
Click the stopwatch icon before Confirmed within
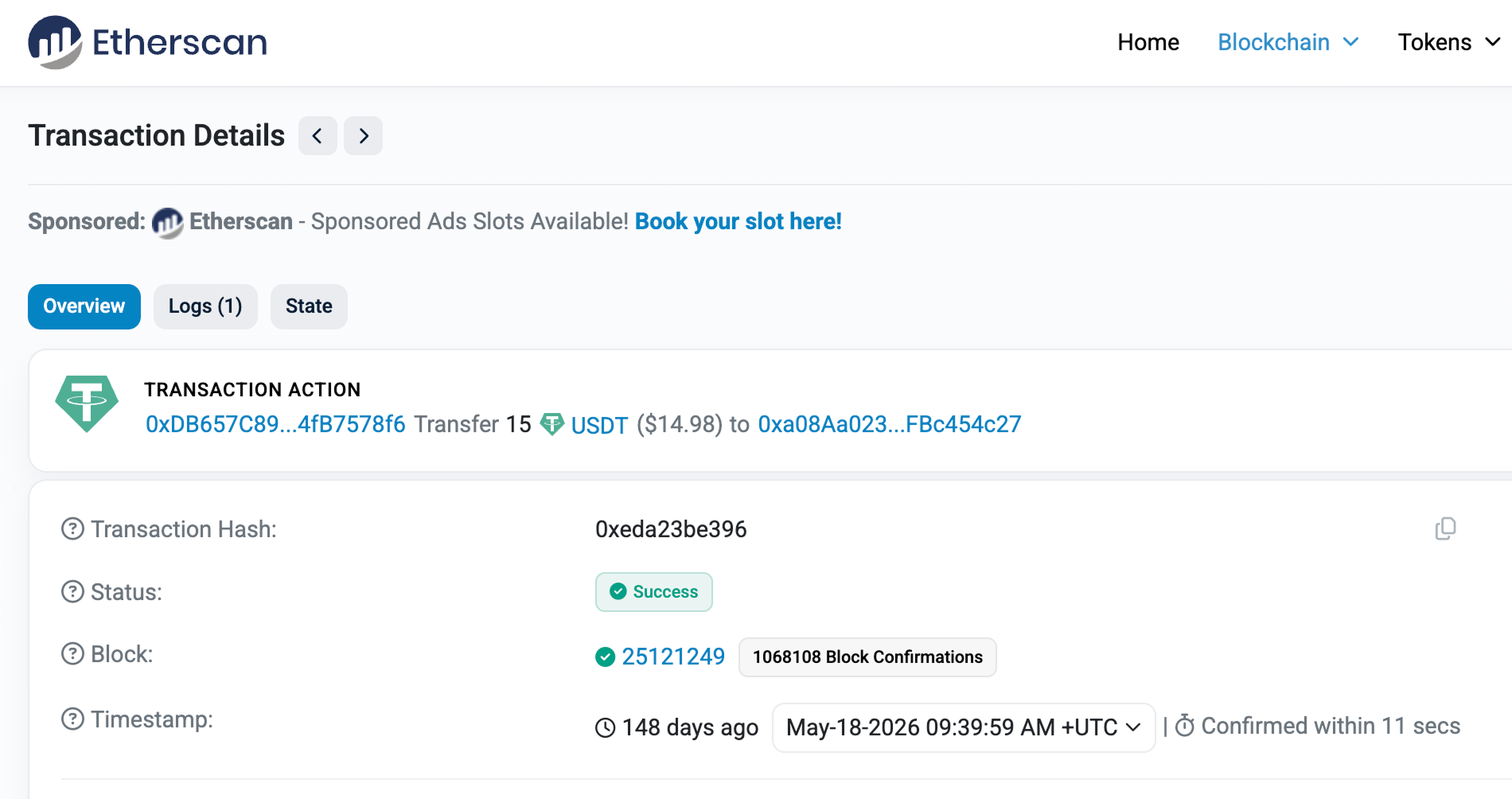[x=1185, y=726]
